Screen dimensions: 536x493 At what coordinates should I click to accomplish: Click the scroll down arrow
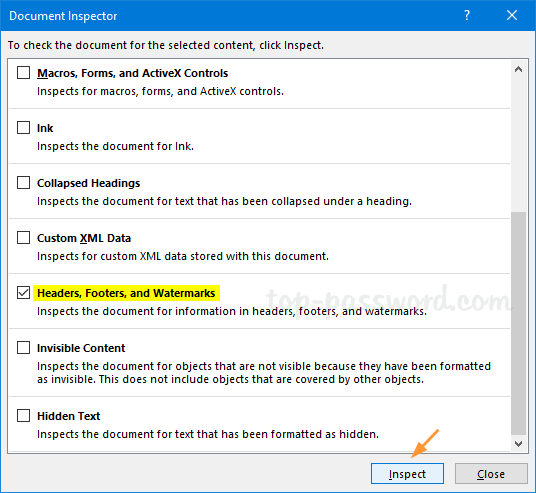click(518, 444)
